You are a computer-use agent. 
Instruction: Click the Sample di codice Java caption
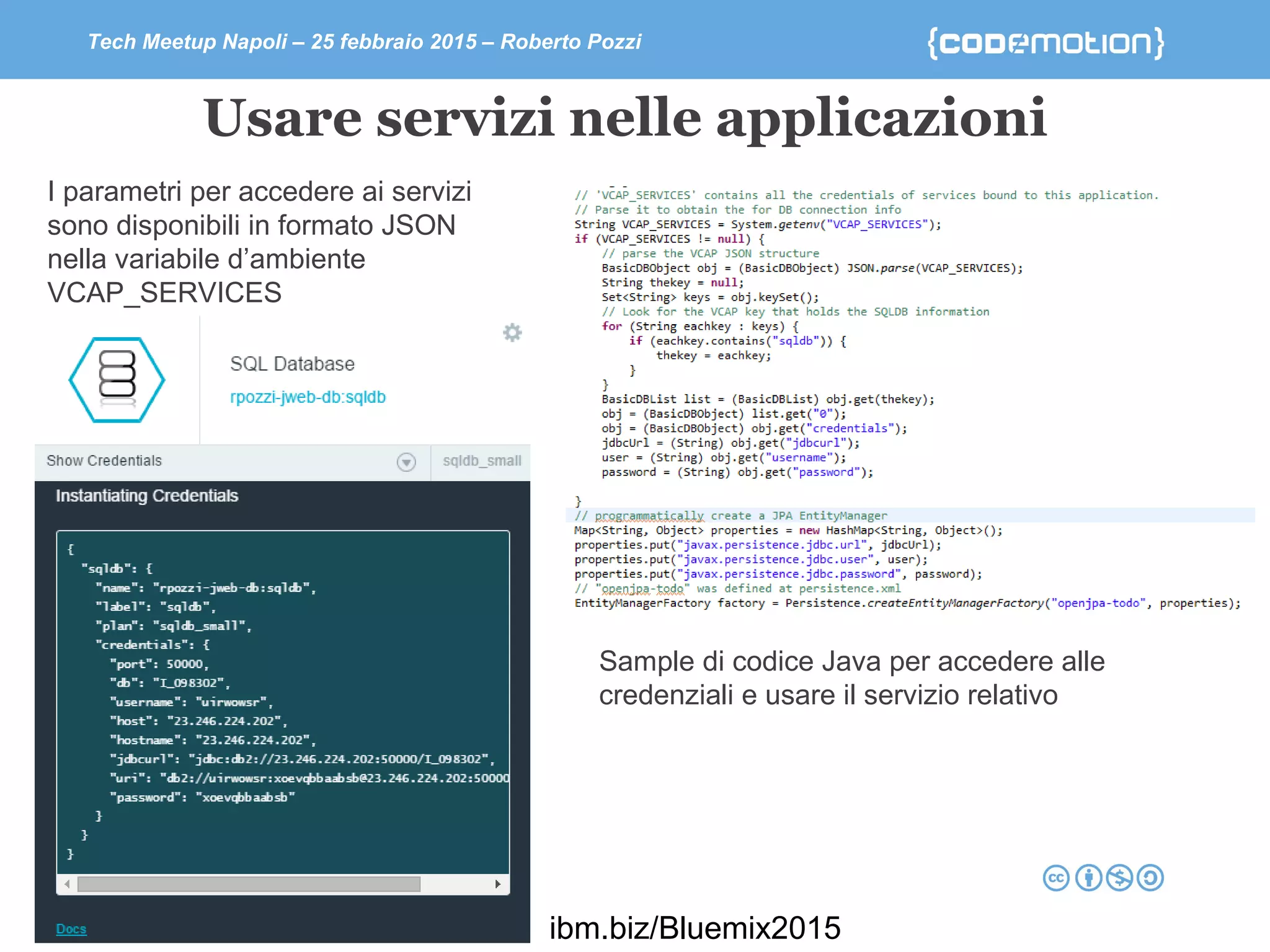point(852,678)
